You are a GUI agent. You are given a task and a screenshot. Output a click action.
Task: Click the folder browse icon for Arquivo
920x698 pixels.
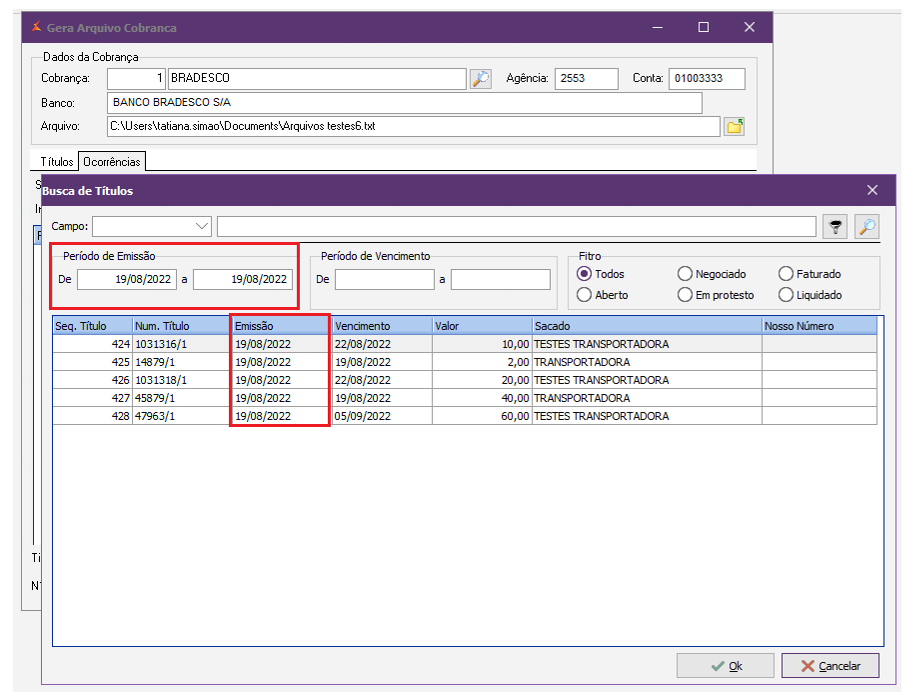pos(735,127)
